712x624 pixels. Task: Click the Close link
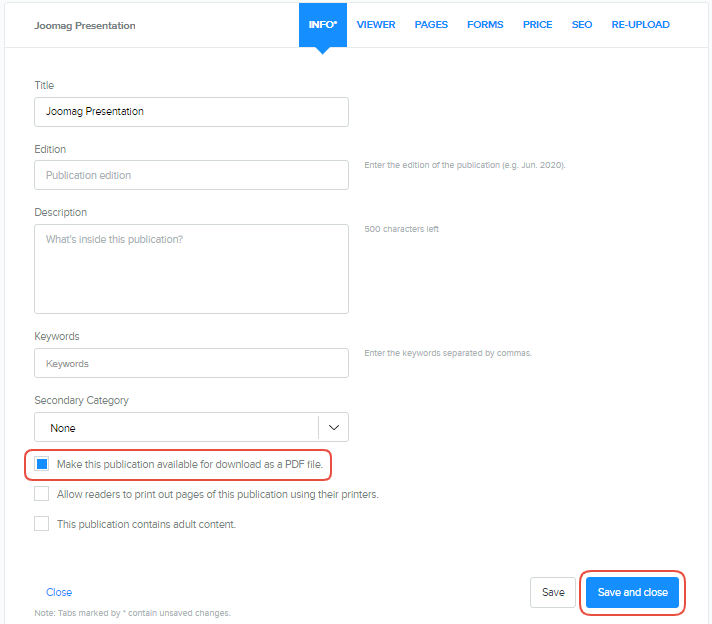(59, 592)
